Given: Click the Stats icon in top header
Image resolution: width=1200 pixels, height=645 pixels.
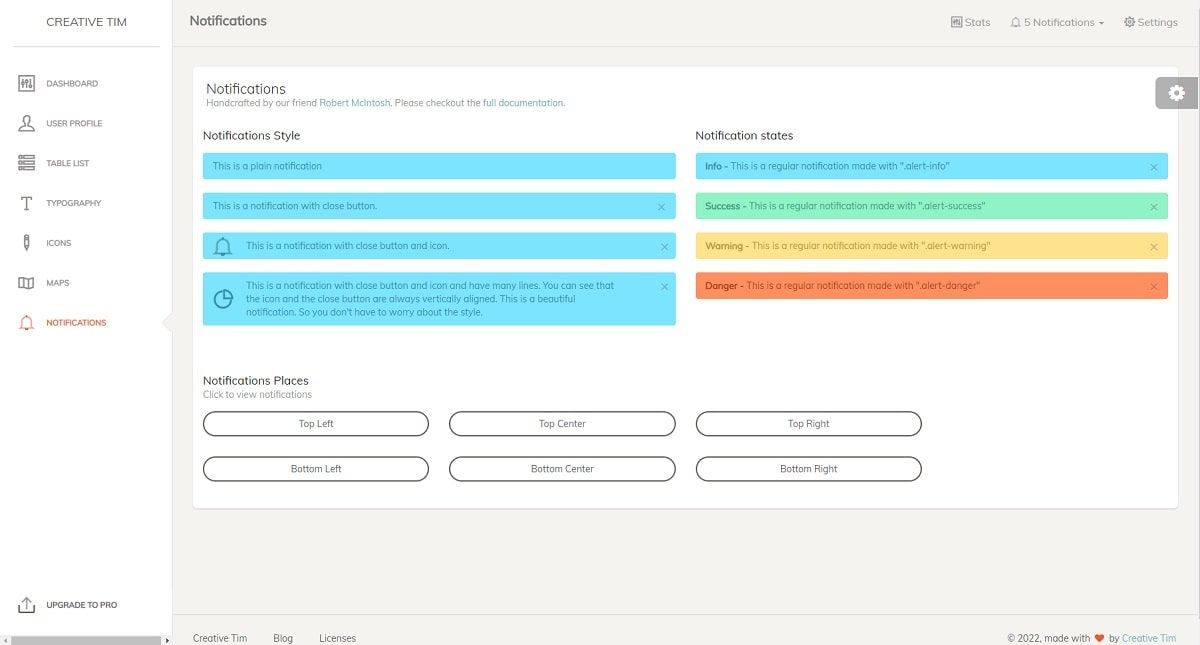Looking at the screenshot, I should pos(956,21).
